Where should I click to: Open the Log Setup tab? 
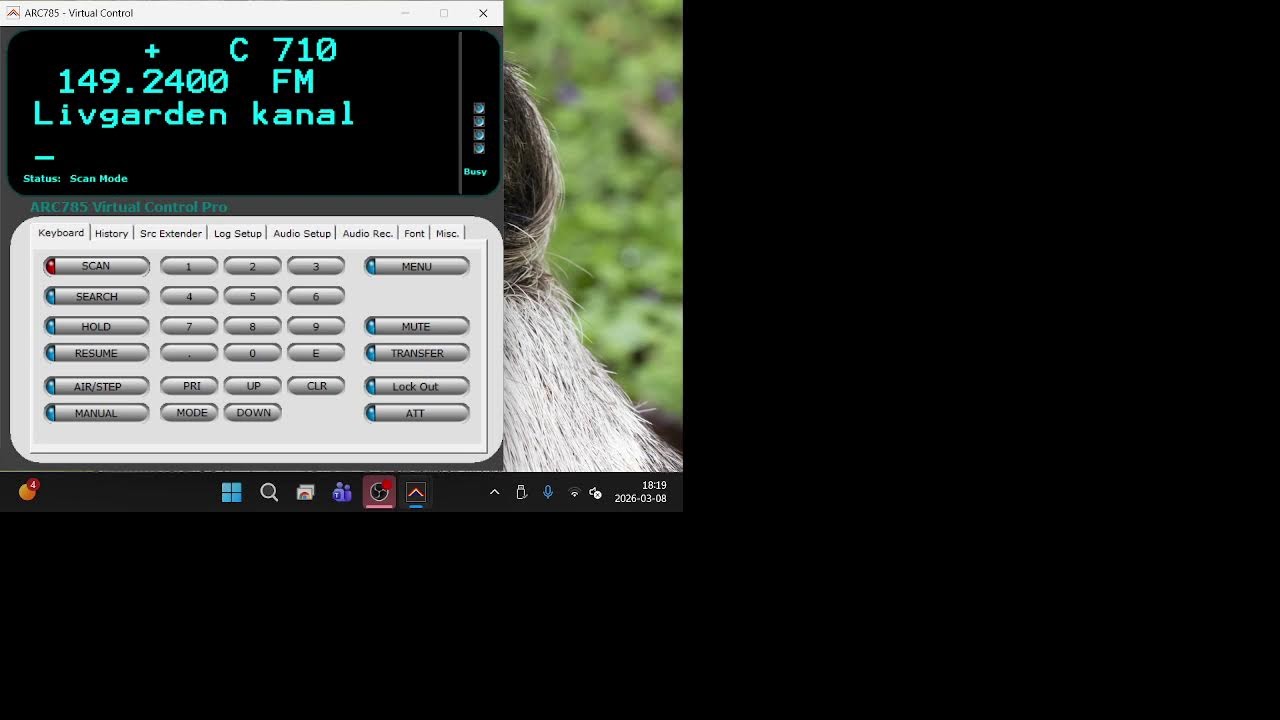(x=237, y=233)
